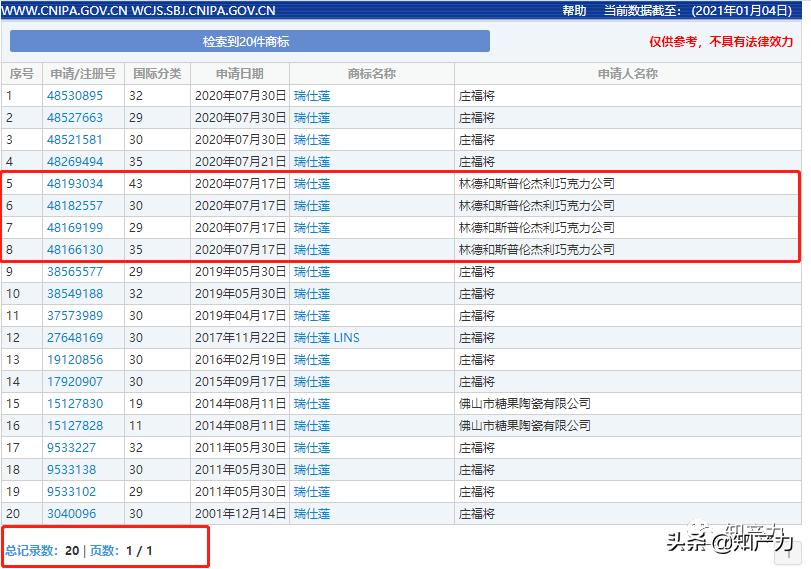Select date cell 2016年02月19日
Viewport: 811px width, 569px height.
pos(241,360)
